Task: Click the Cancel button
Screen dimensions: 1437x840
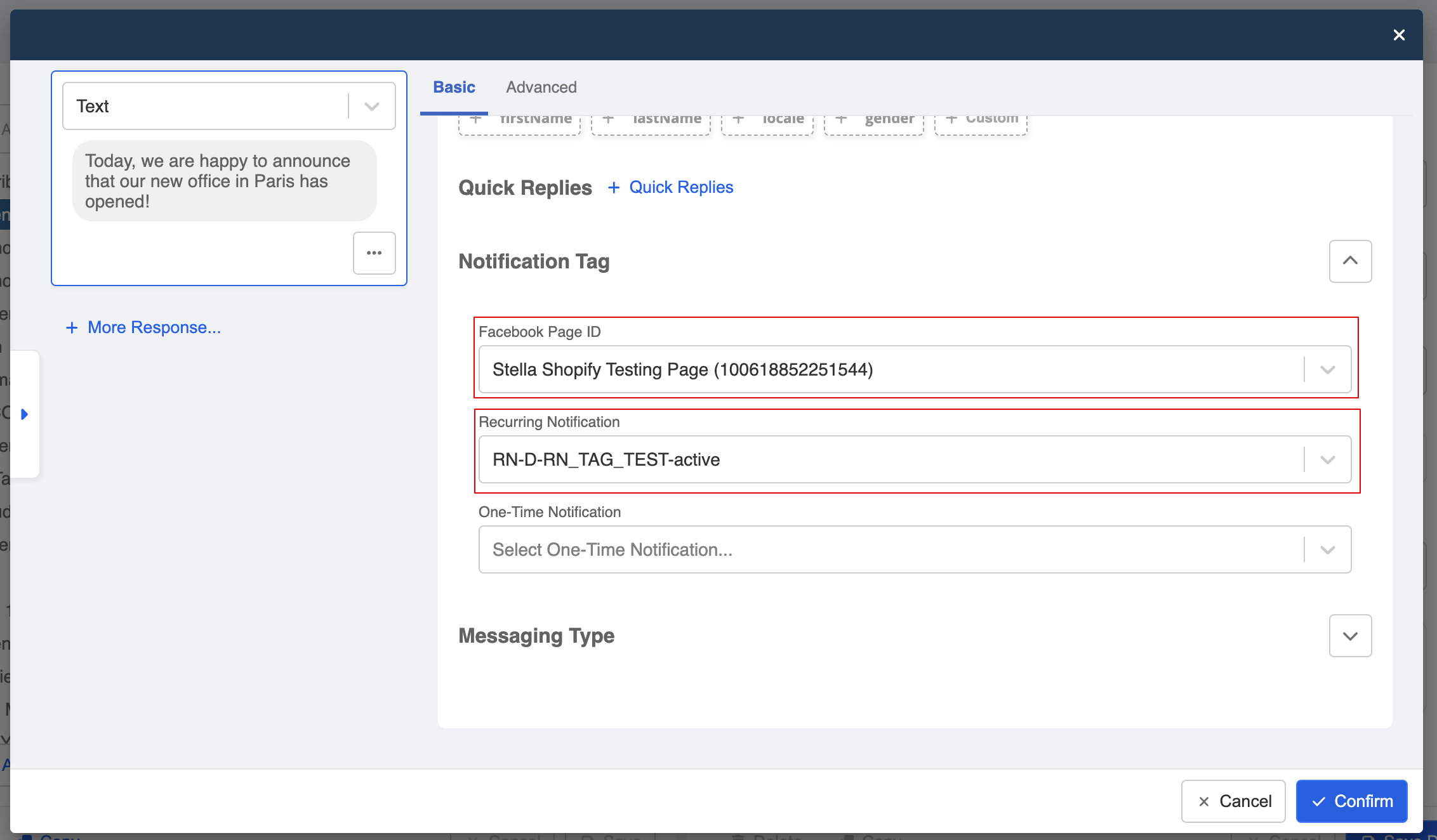Action: click(1233, 801)
